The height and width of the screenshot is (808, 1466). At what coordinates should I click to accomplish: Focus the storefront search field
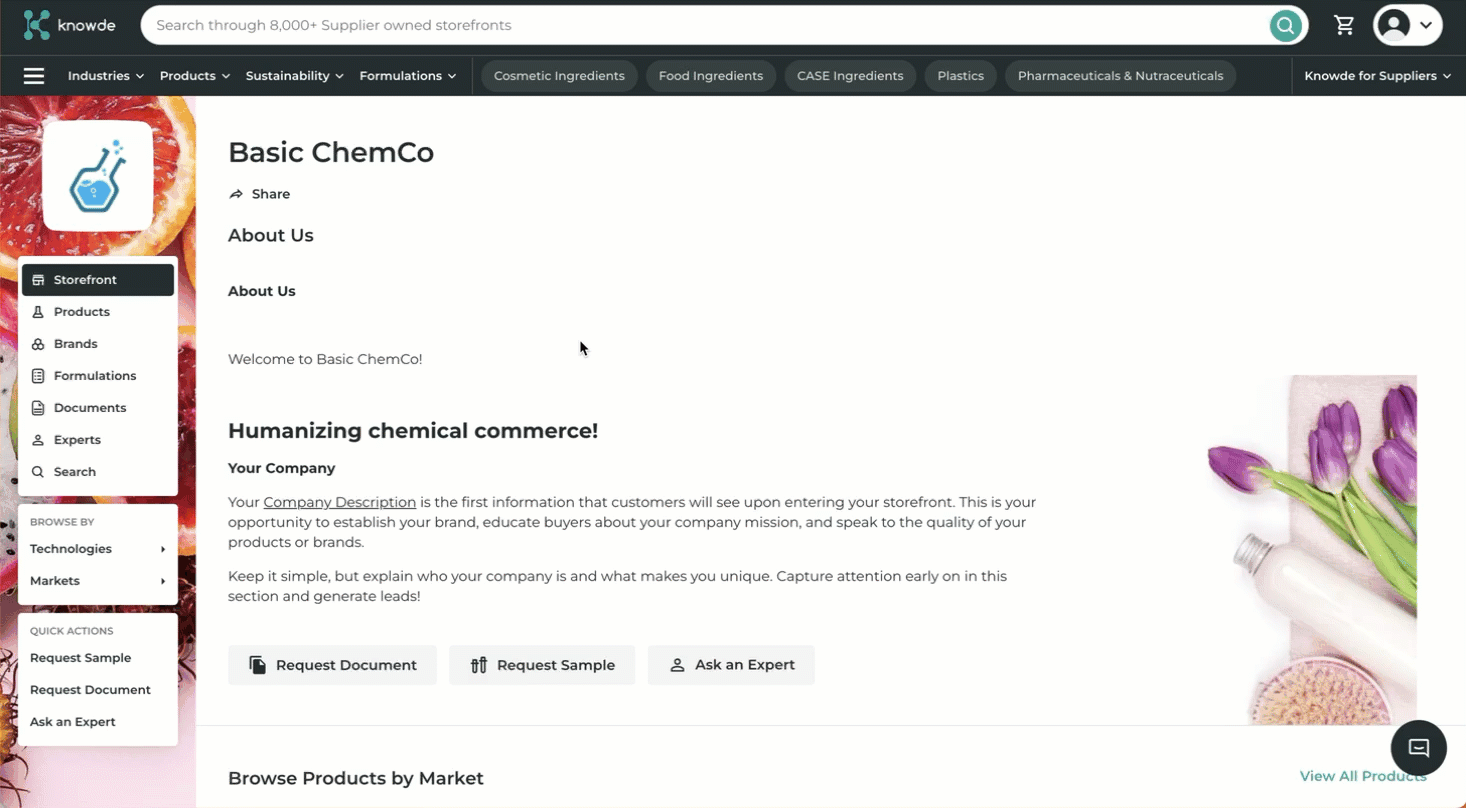click(x=700, y=25)
